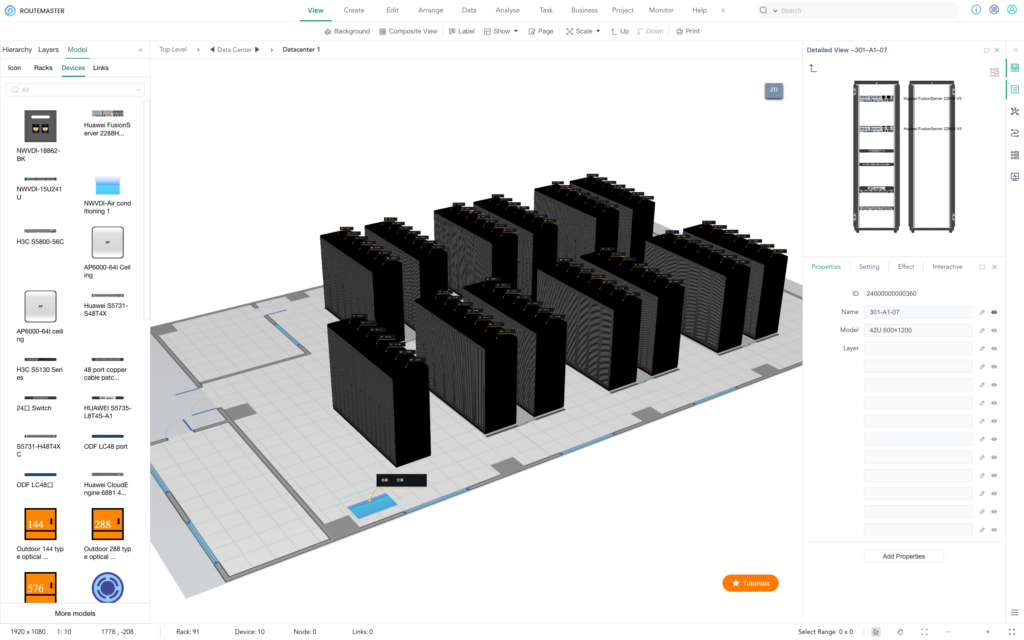
Task: Select the hand pan tool in status bar
Action: (x=900, y=632)
